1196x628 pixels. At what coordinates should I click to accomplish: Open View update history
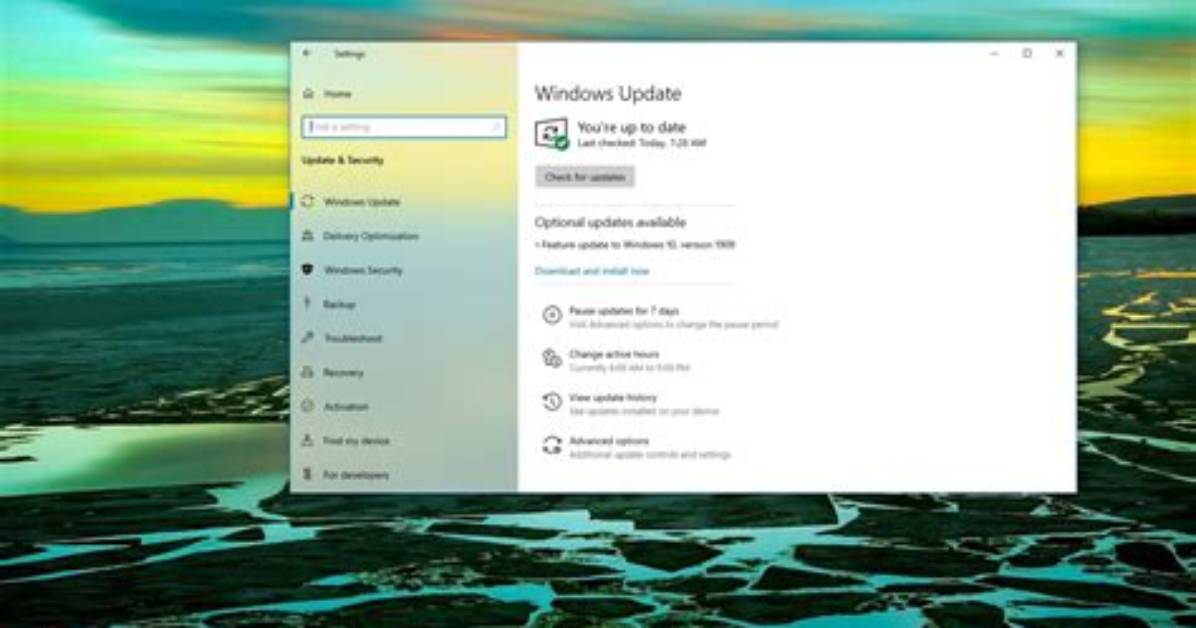[612, 398]
